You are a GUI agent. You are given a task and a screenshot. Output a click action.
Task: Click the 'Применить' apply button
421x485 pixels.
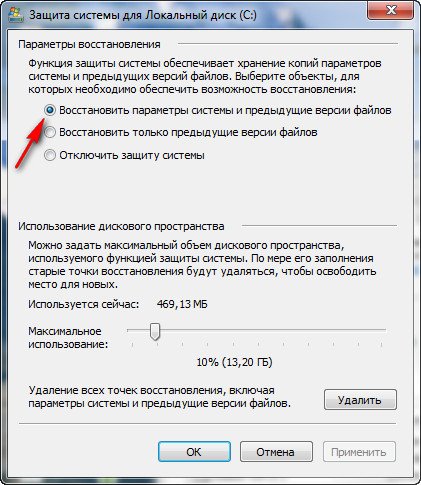(359, 452)
